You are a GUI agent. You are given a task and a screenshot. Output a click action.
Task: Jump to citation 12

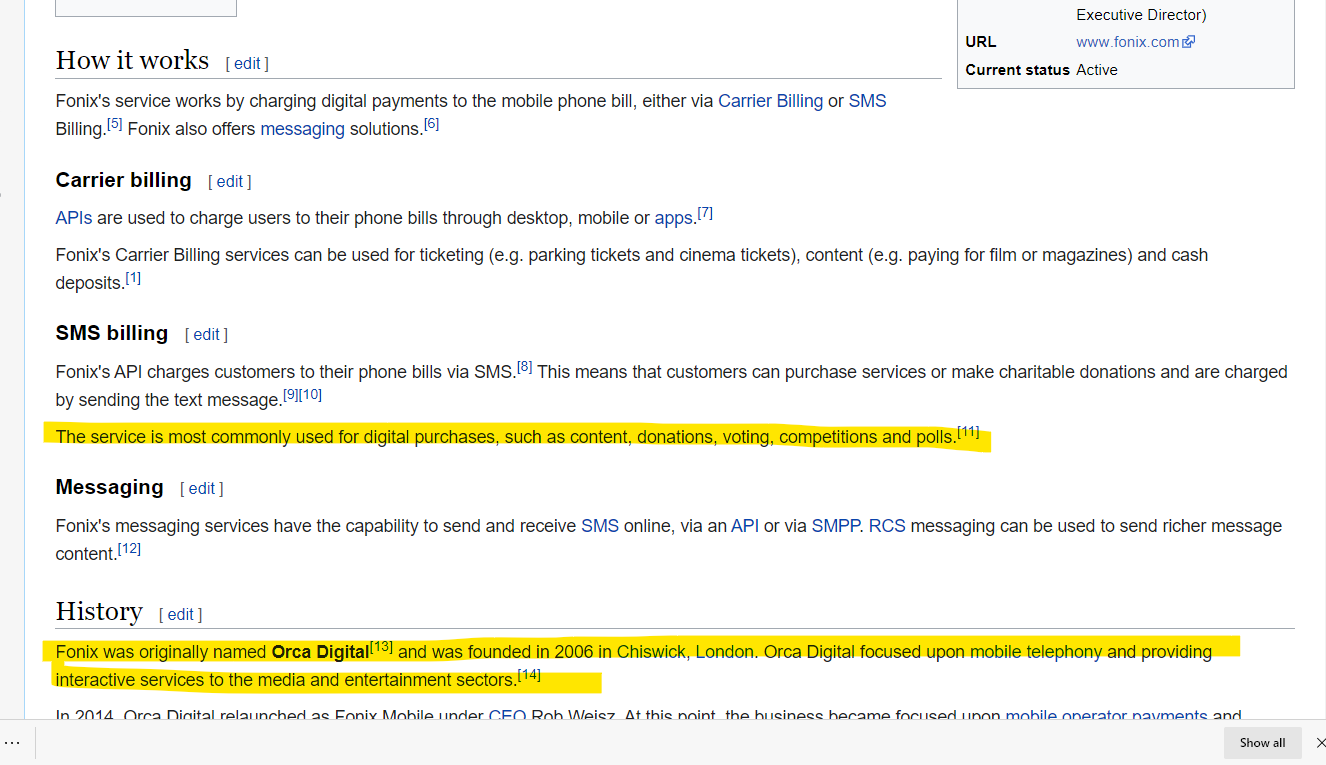129,550
